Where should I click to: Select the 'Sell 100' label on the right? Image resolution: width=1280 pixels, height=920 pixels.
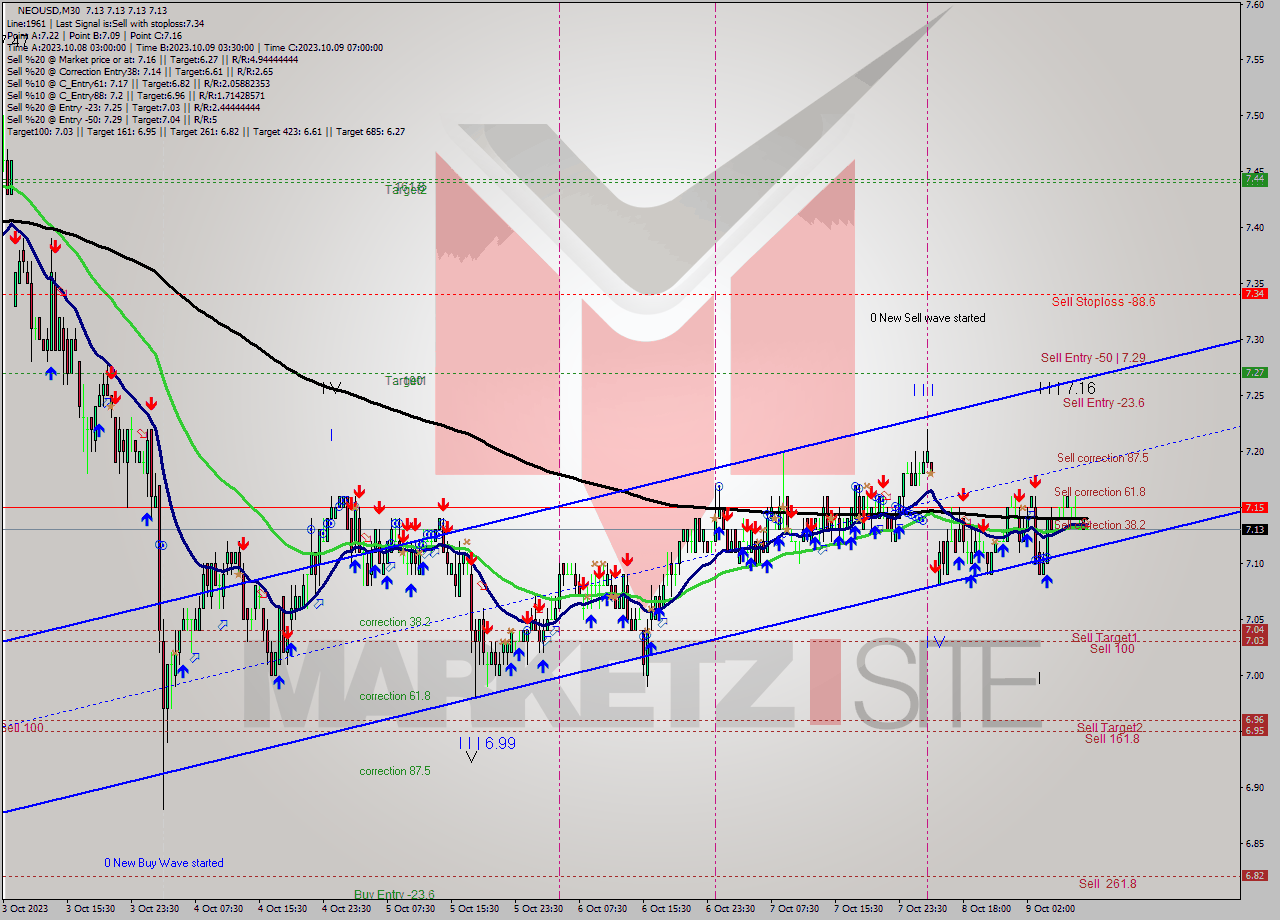coord(1112,649)
